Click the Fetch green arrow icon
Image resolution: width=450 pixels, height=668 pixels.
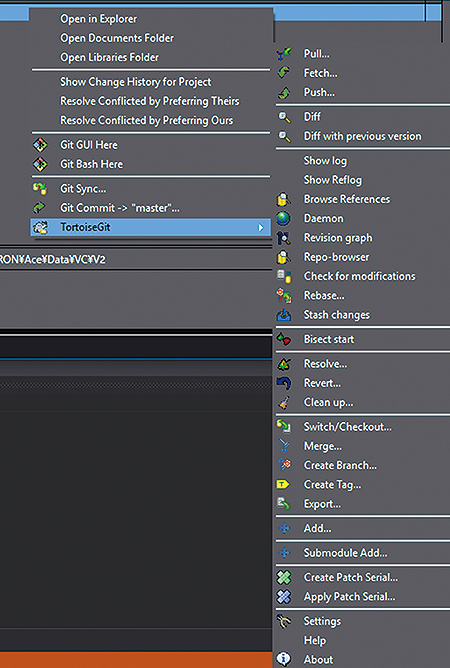[x=284, y=73]
